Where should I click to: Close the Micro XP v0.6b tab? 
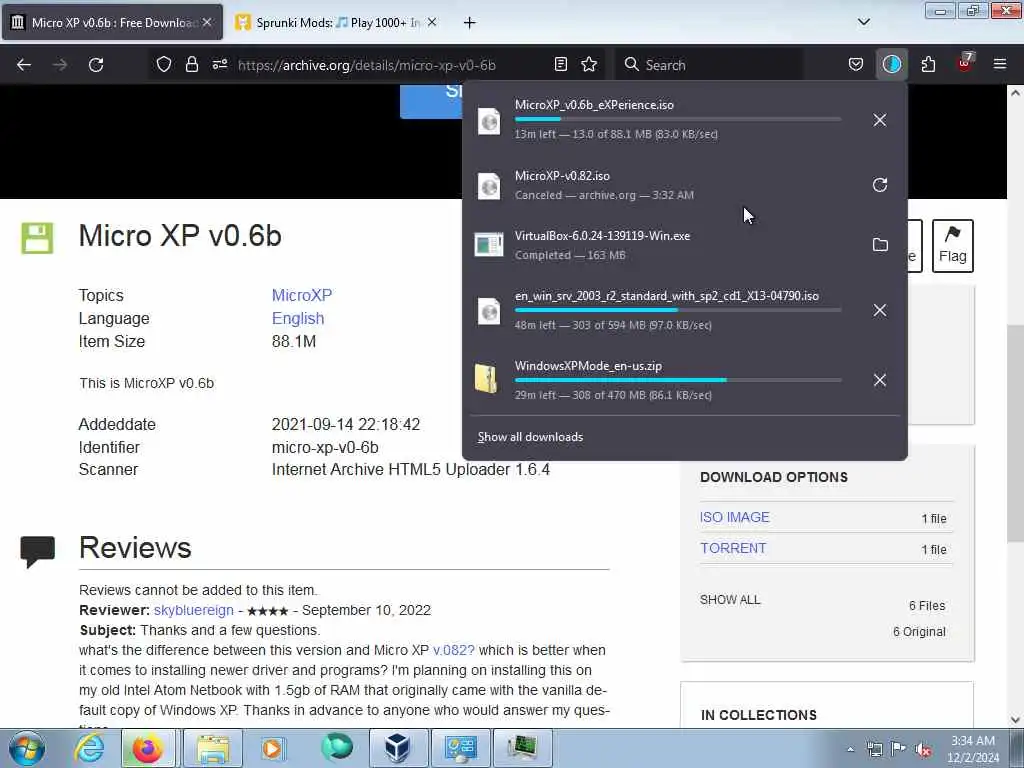207,22
